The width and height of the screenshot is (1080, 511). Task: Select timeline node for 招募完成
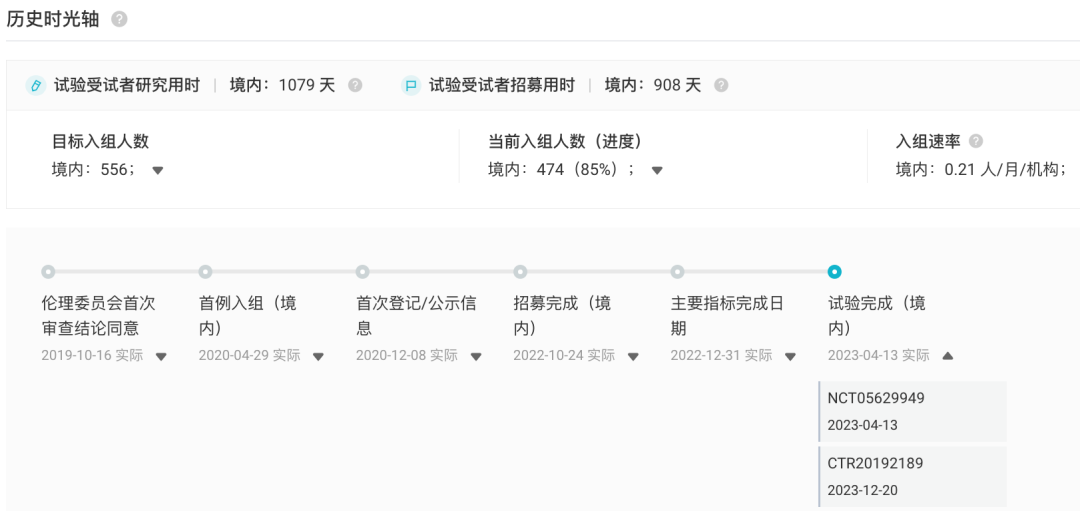pyautogui.click(x=520, y=272)
